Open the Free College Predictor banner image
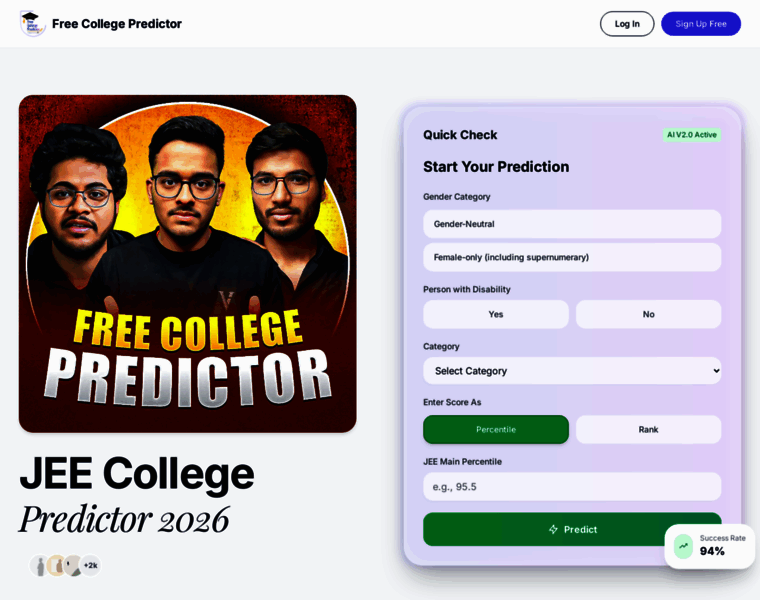The height and width of the screenshot is (600, 760). pyautogui.click(x=188, y=264)
